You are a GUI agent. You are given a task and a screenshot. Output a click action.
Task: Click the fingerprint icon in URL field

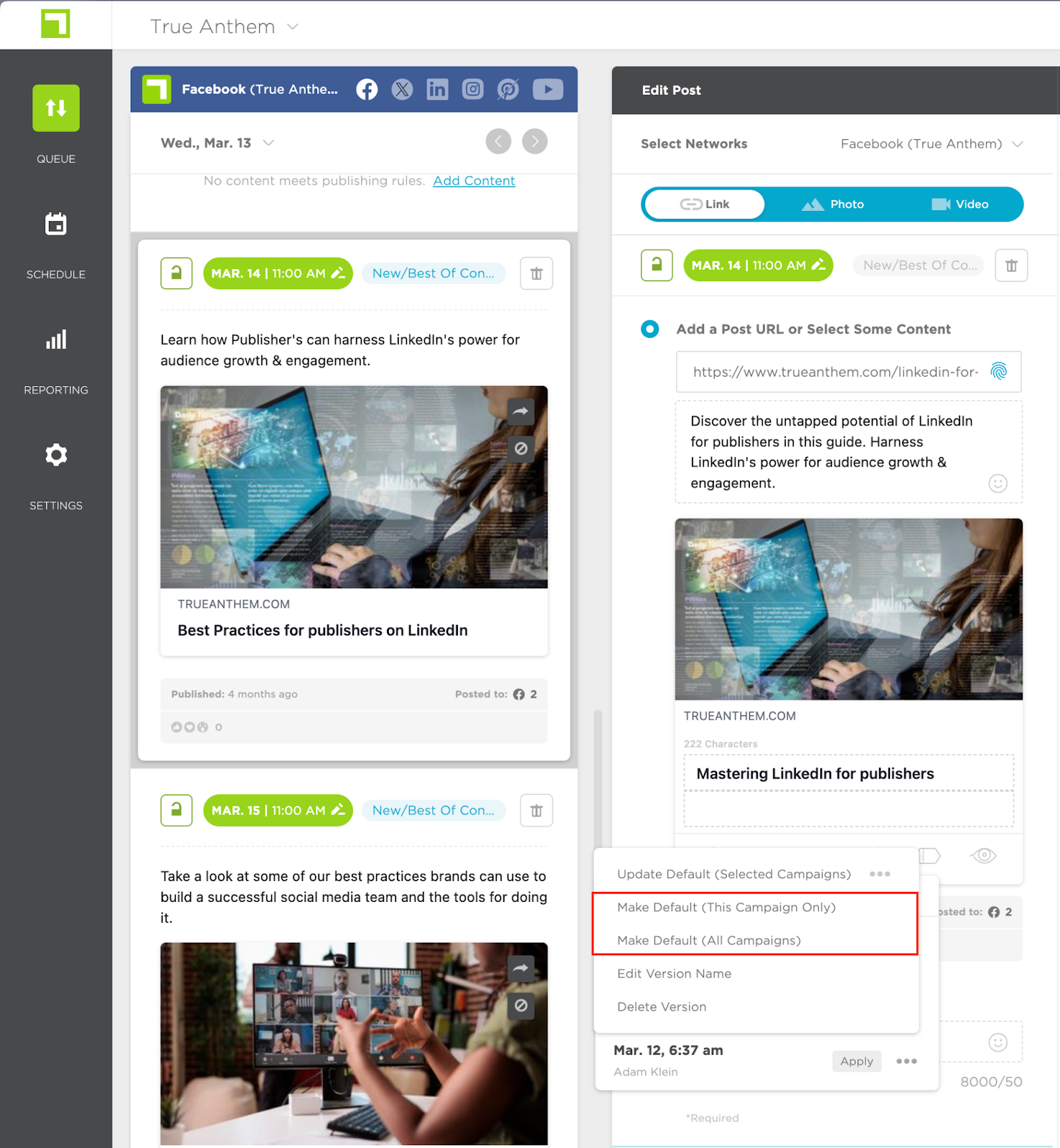click(998, 372)
